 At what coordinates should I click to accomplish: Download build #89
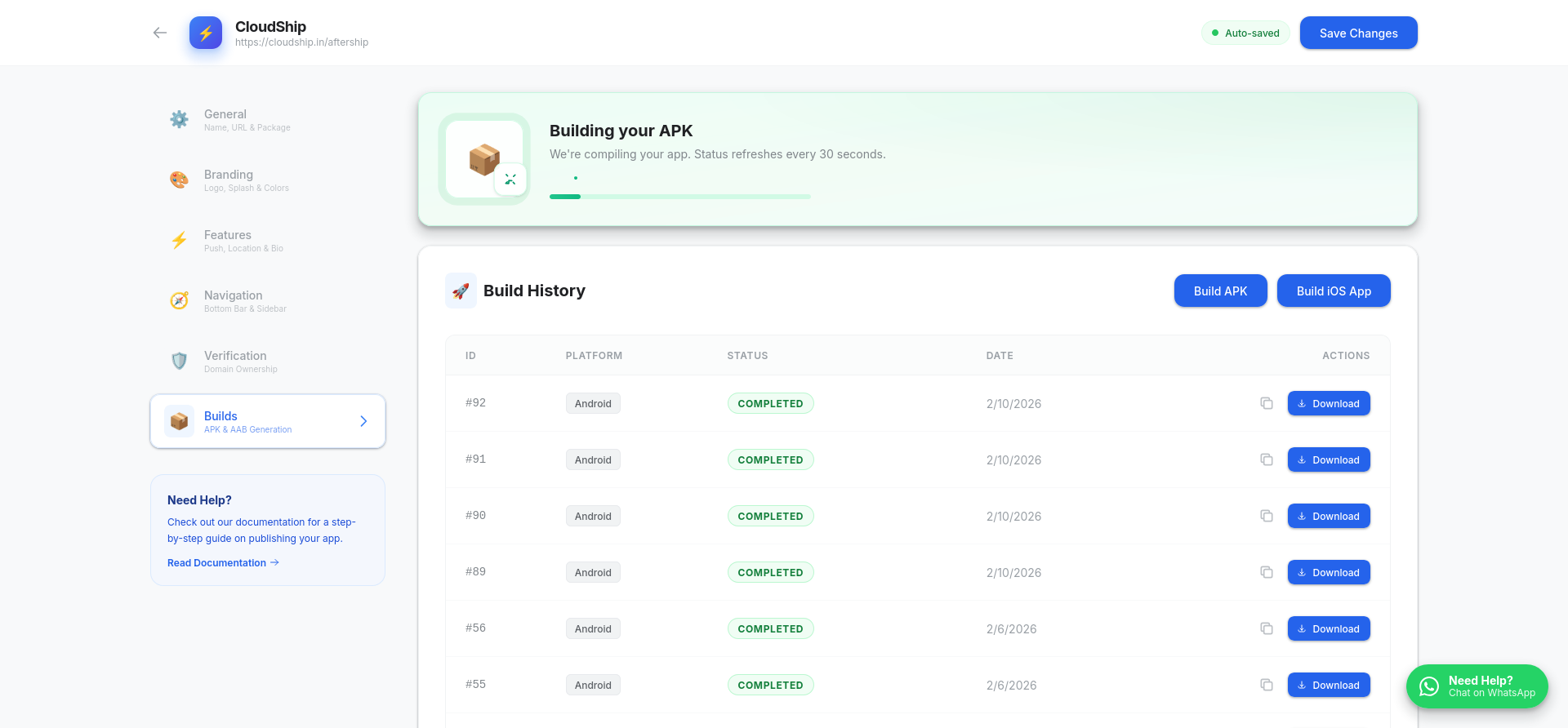click(x=1329, y=572)
